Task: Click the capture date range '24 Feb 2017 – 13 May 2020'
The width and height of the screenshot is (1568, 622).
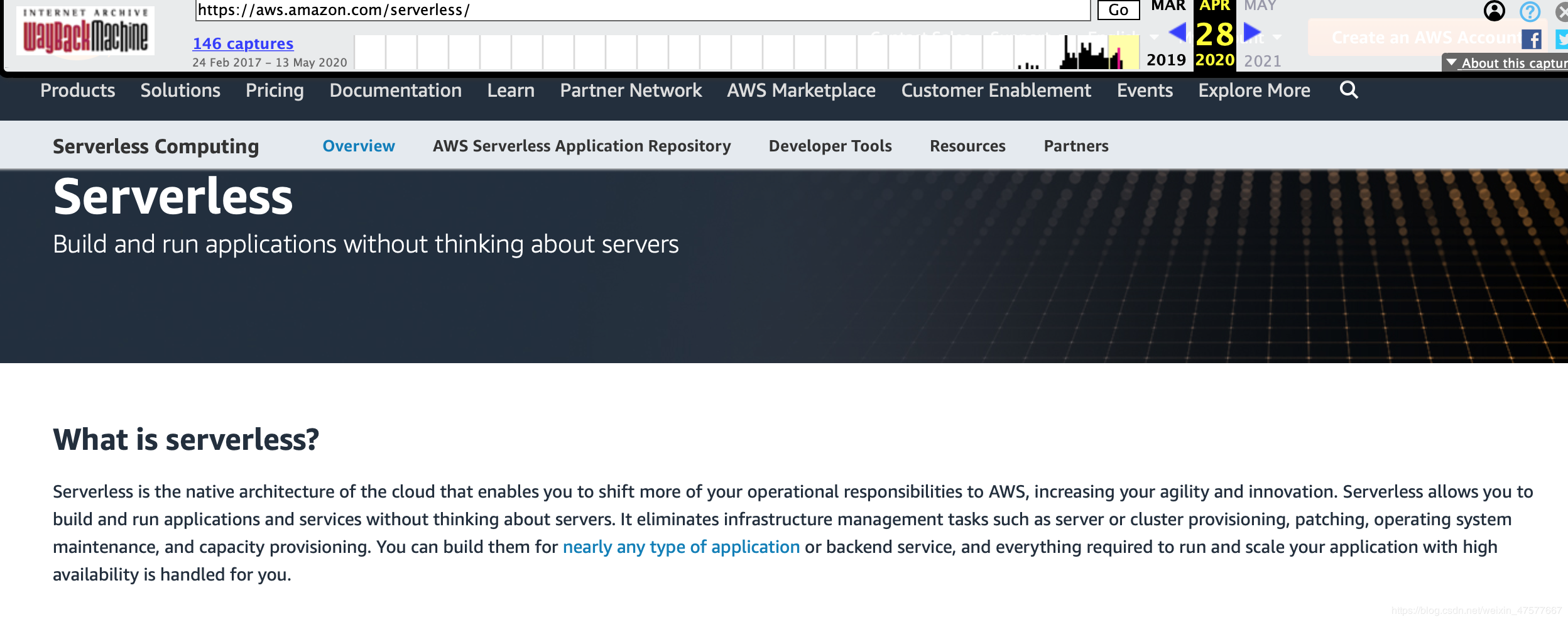Action: tap(269, 62)
